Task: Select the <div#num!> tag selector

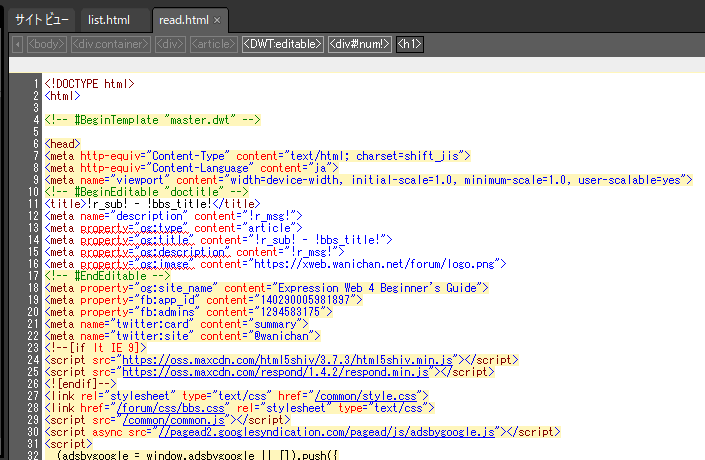Action: coord(360,44)
